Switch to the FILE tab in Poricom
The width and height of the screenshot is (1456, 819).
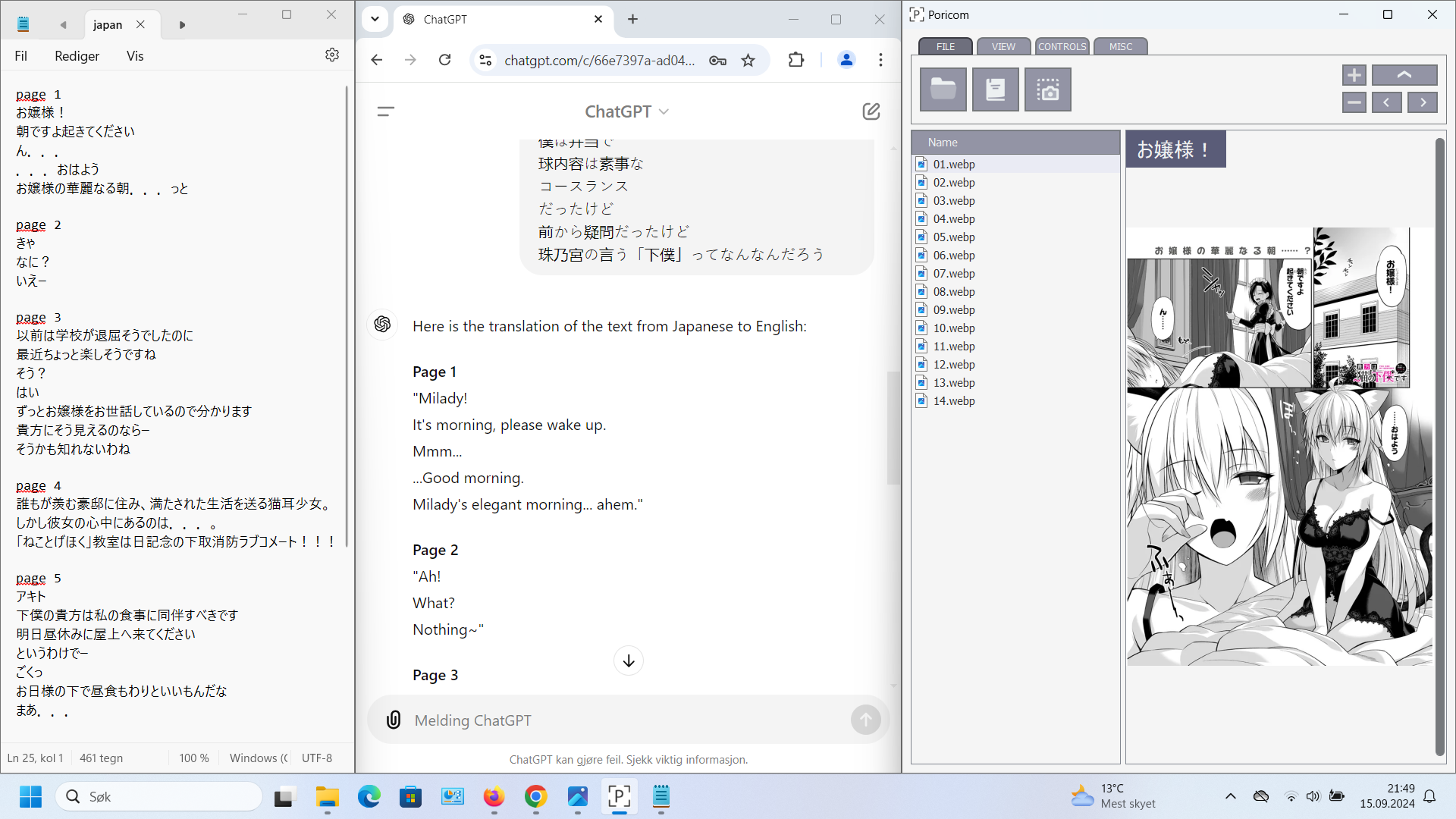pos(946,46)
